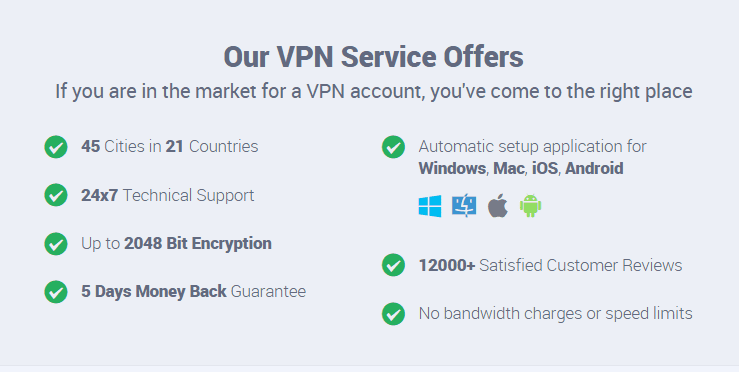Screen dimensions: 739x372
Task: Click checkmark beside 5 Days Money Back
Action: point(56,292)
